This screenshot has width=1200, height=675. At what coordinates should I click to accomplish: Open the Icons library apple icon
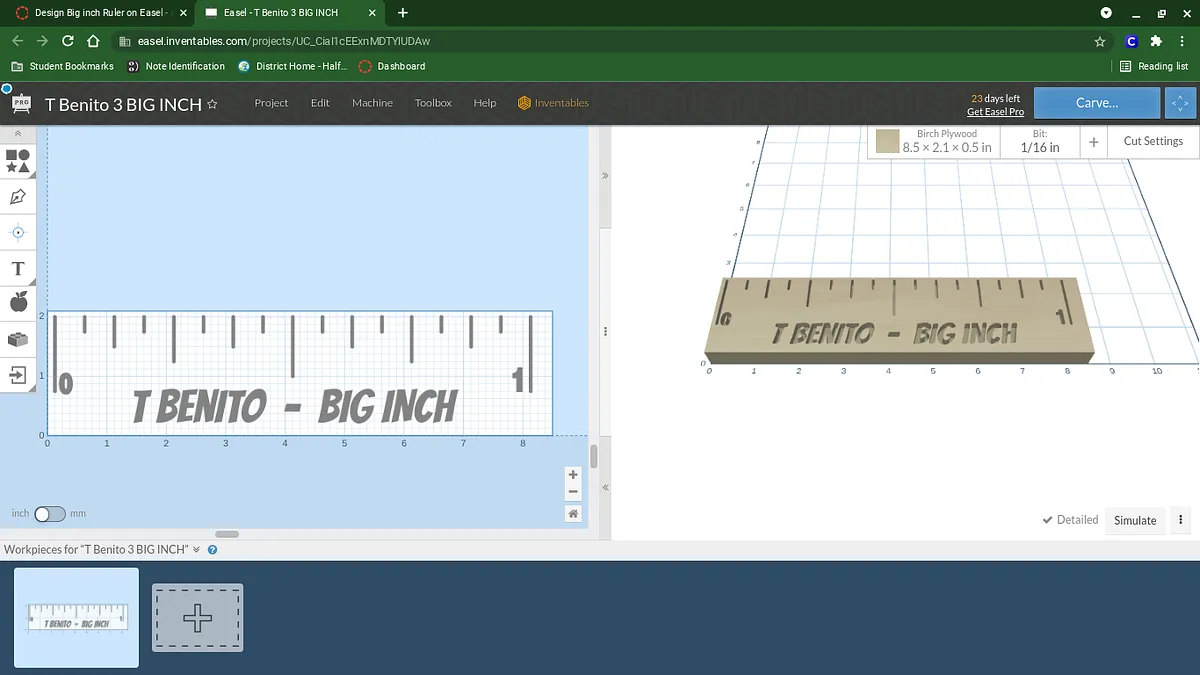pos(18,302)
